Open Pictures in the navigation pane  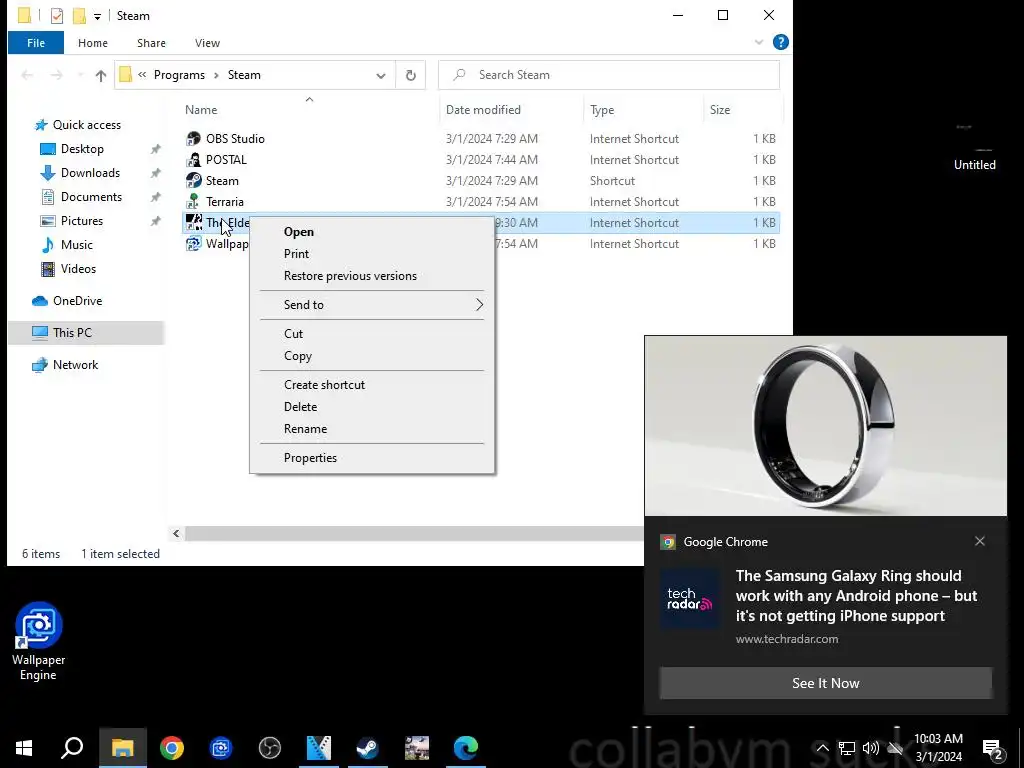(x=82, y=221)
